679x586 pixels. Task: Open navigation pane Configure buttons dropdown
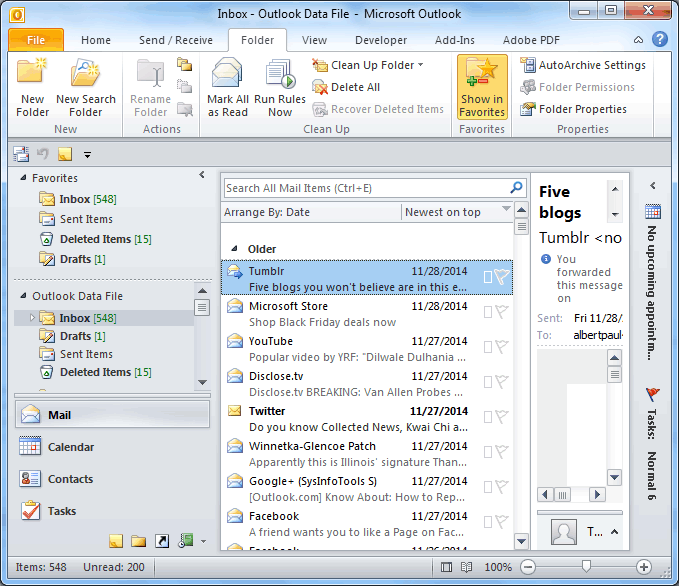[203, 541]
